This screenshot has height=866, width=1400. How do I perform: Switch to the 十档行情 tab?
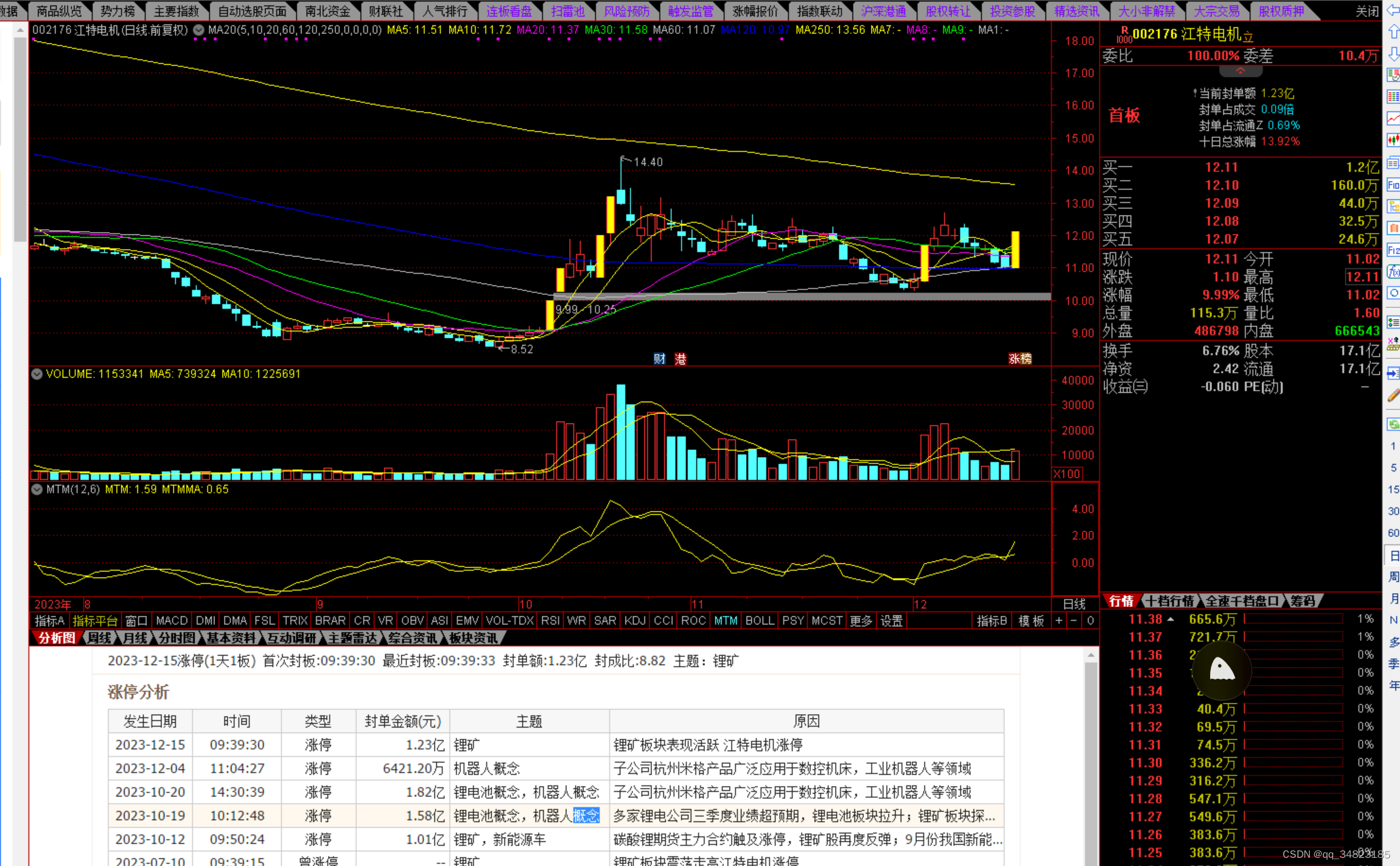[1170, 601]
